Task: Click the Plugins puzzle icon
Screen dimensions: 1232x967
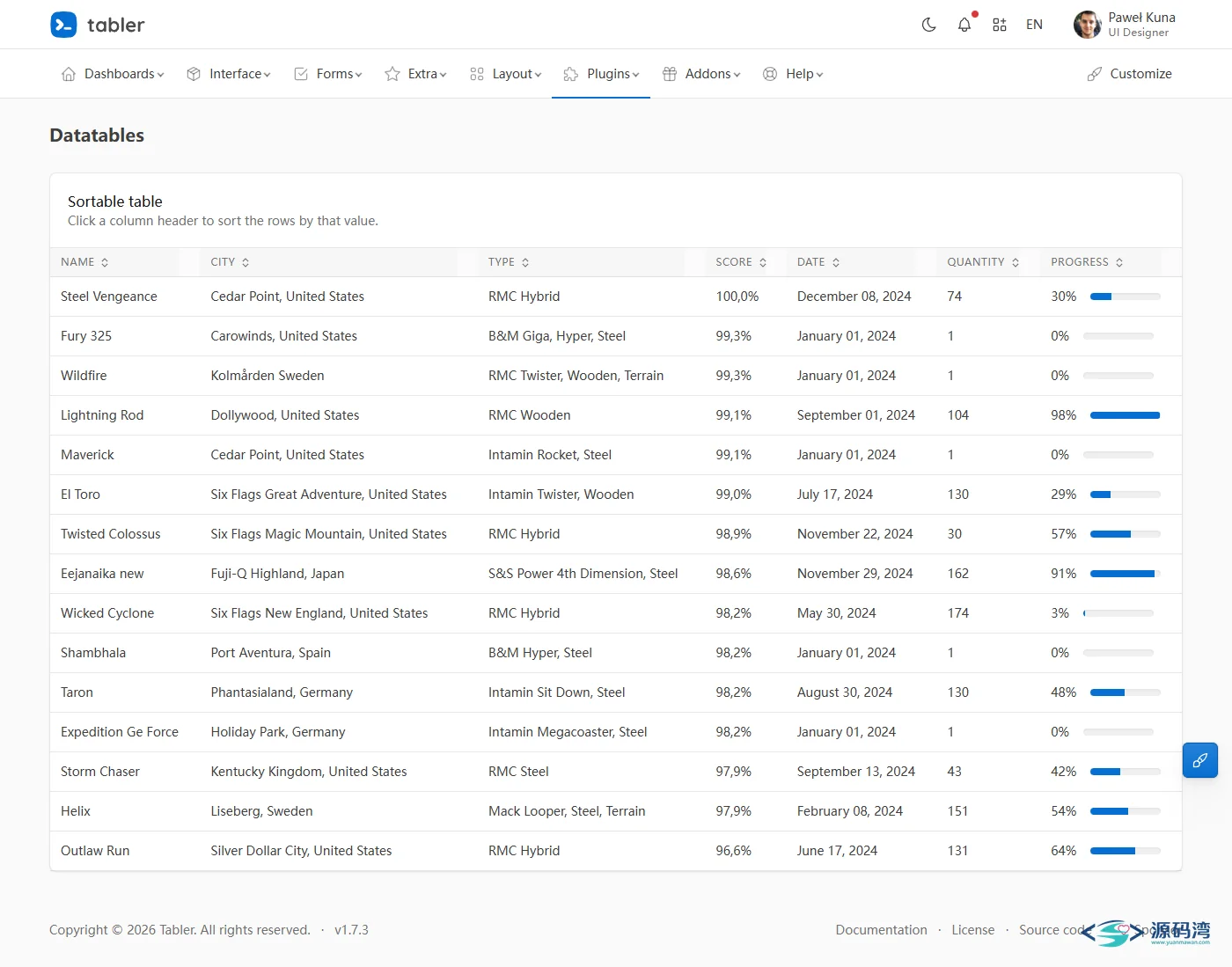Action: [x=571, y=74]
